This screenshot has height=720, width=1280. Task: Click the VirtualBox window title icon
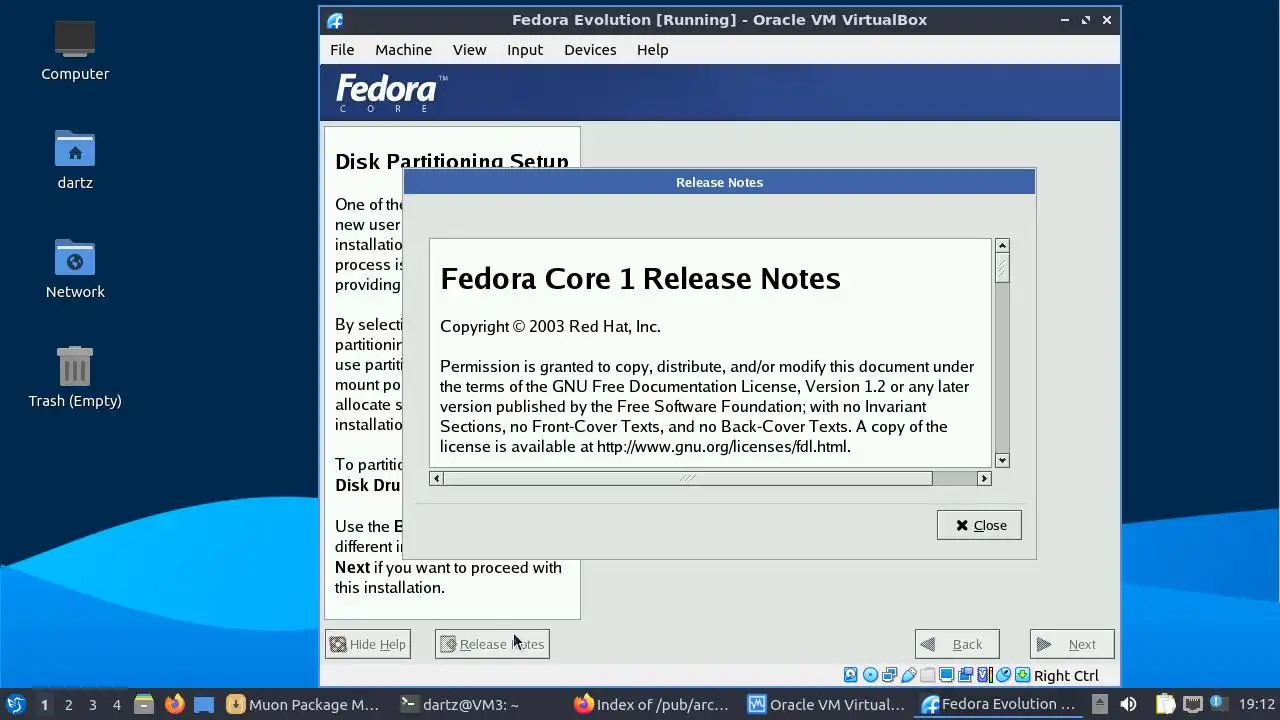coord(335,20)
